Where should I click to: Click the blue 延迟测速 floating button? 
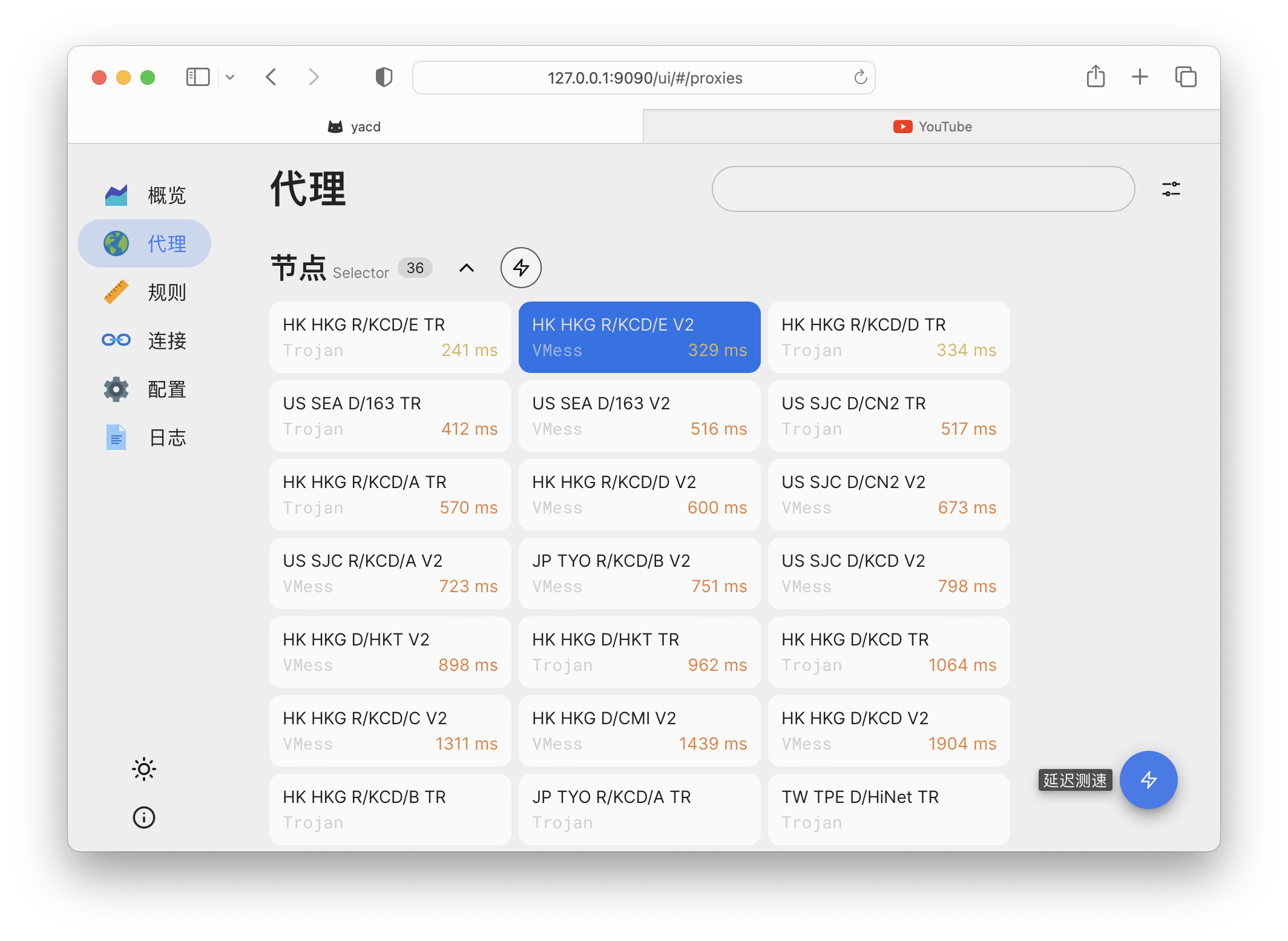tap(1148, 780)
